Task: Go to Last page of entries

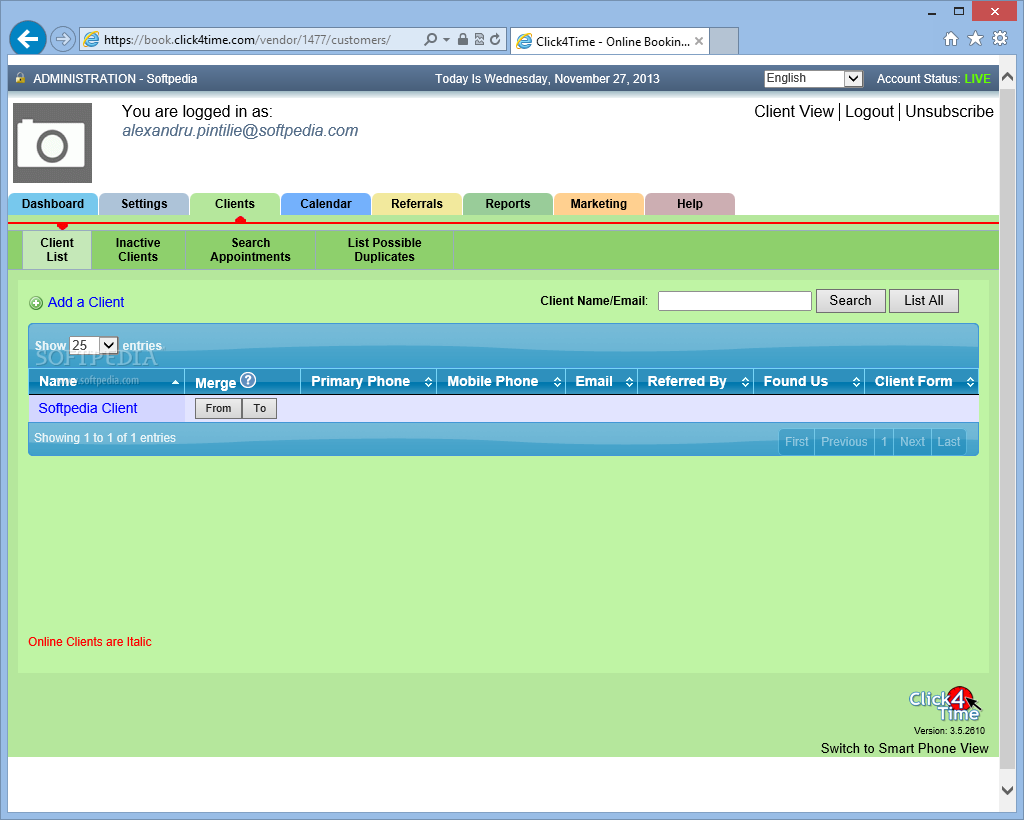Action: coord(948,442)
